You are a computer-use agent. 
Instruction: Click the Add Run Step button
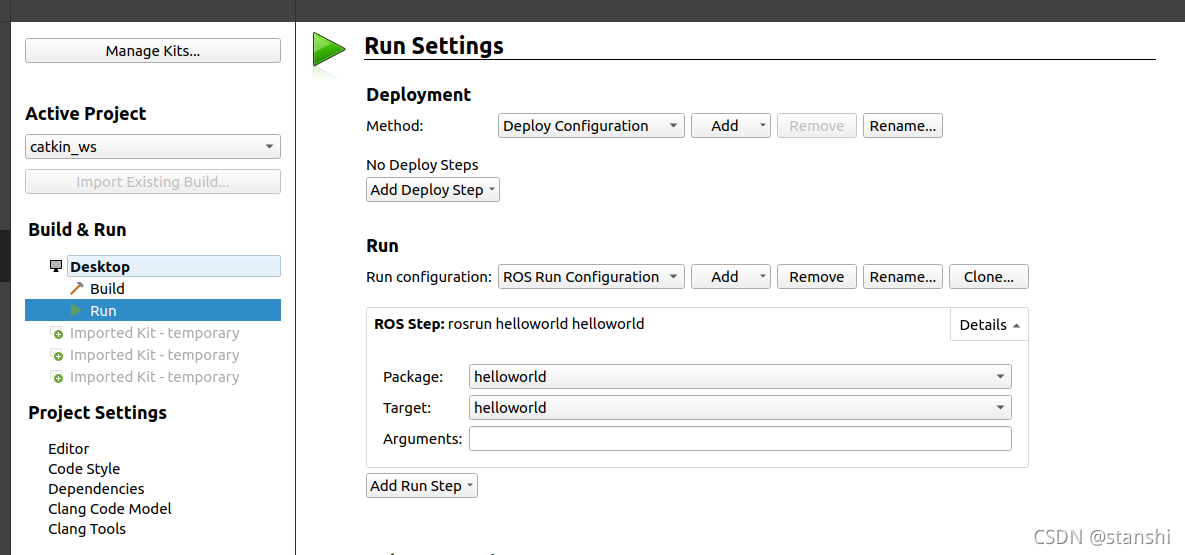[421, 486]
